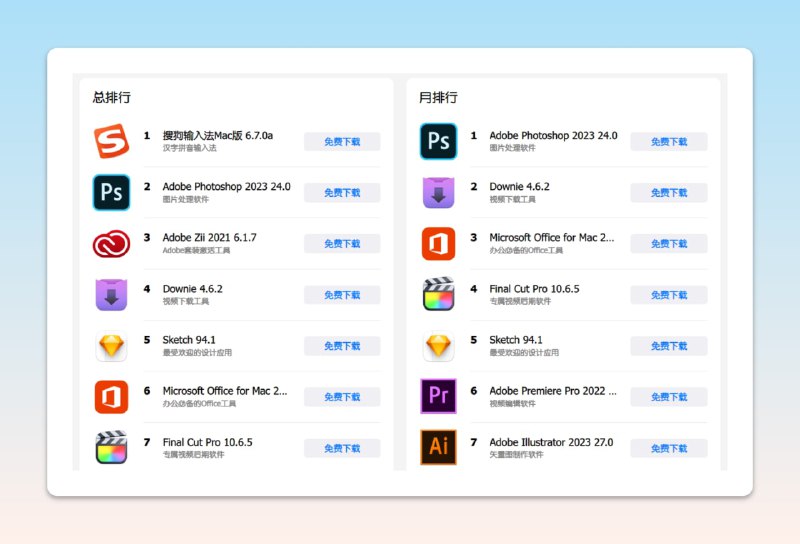Open Adobe Zii 2021 6.1.7 title link
This screenshot has width=800, height=544.
[x=209, y=238]
